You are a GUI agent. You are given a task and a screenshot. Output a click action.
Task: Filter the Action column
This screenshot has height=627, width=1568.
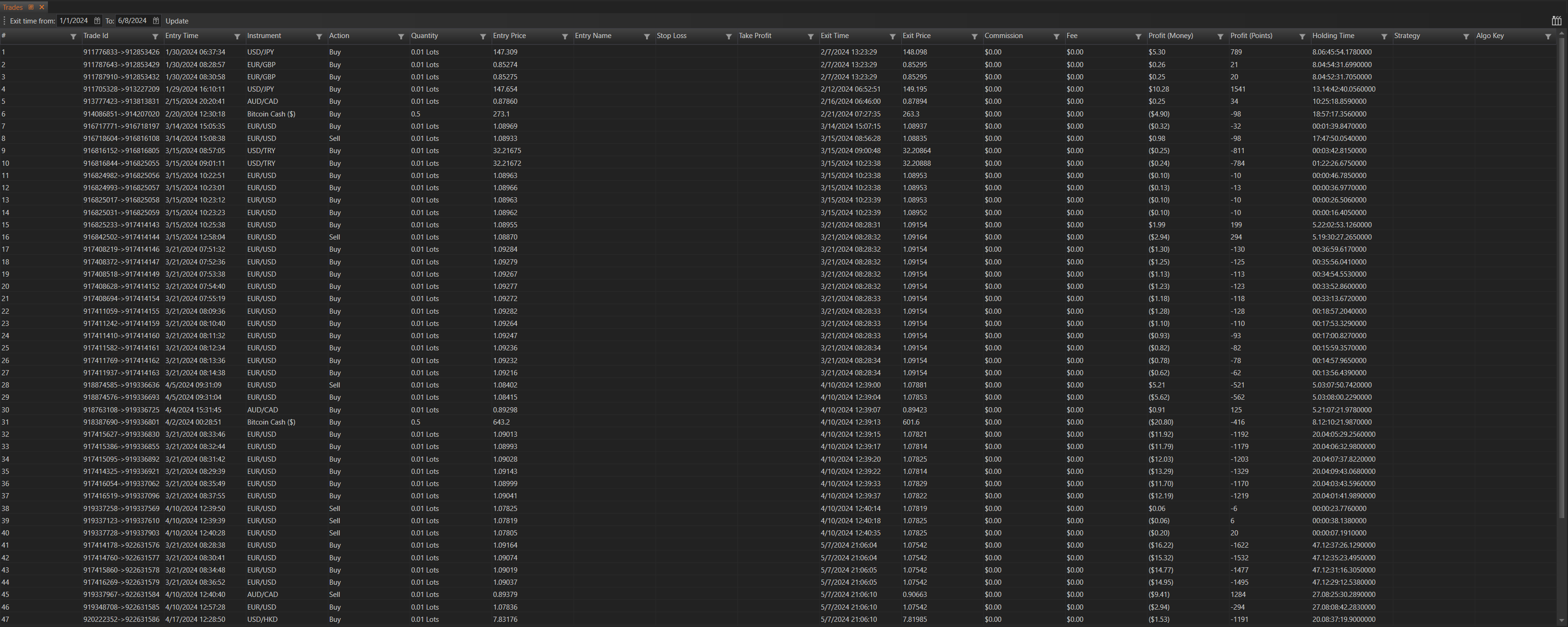(x=400, y=37)
